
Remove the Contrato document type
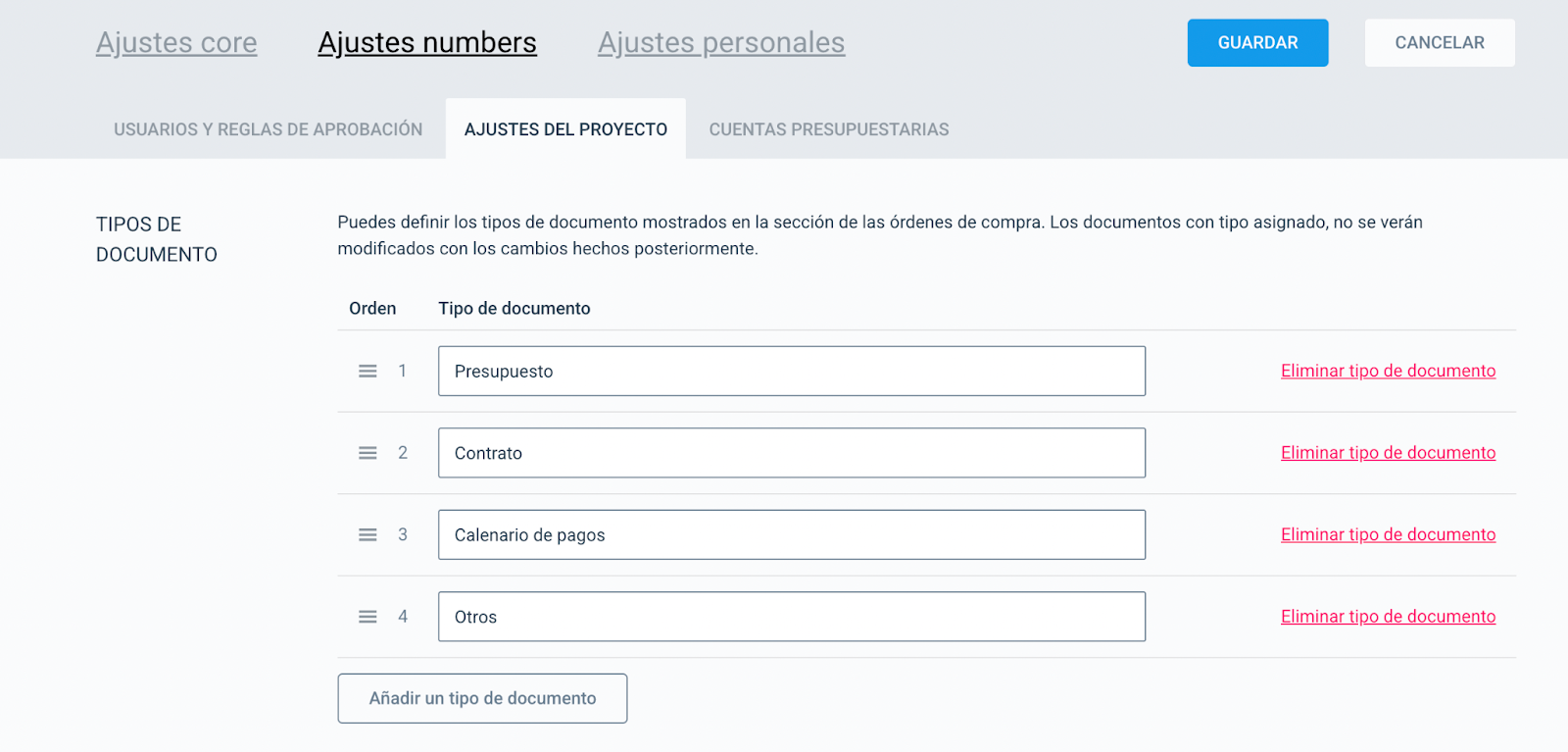pos(1388,453)
